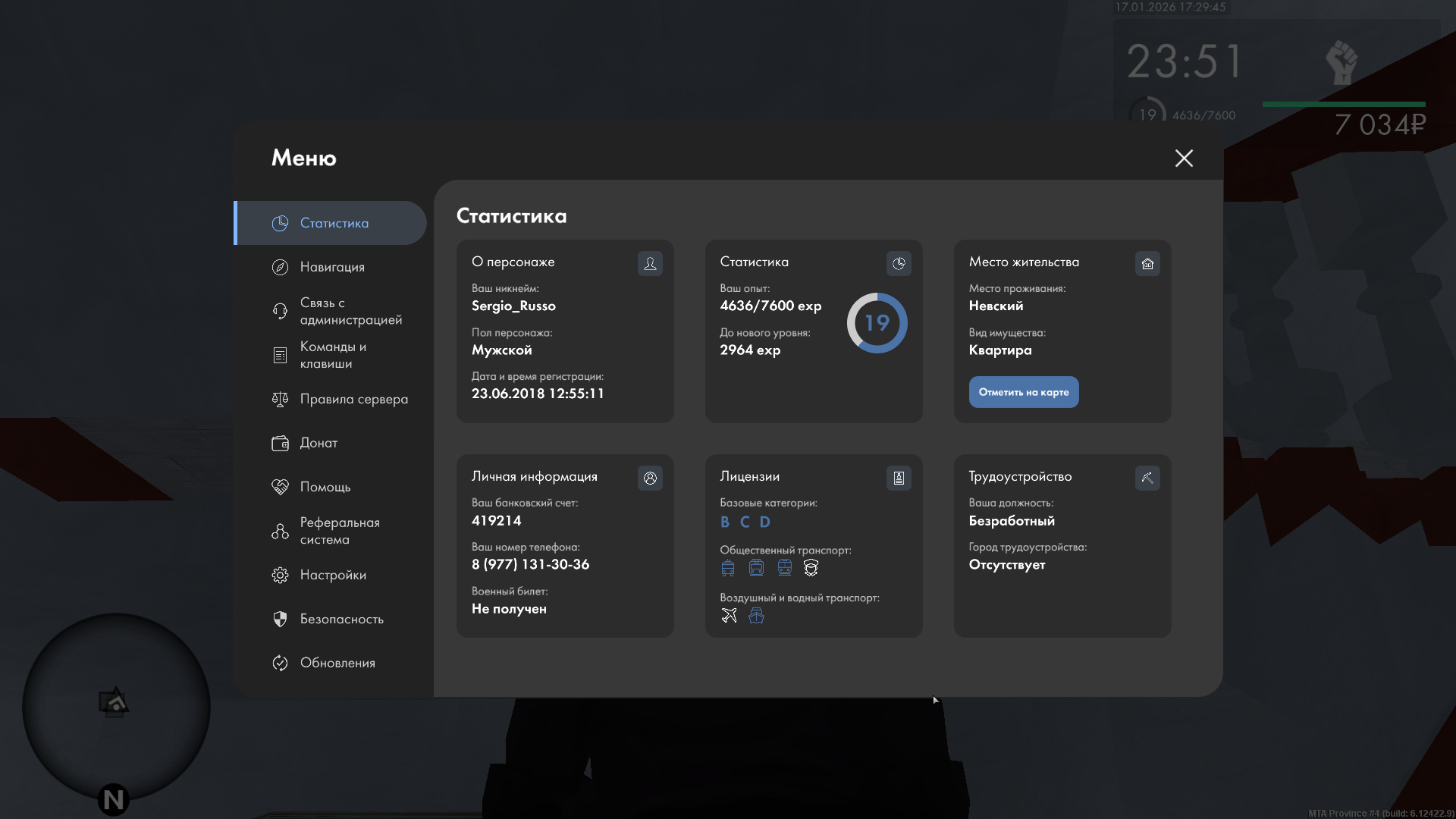Select the Безопасность menu item
This screenshot has height=819, width=1456.
tap(341, 619)
